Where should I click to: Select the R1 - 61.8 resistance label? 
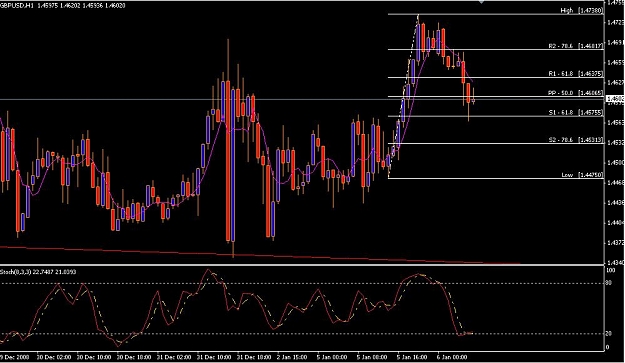pos(576,74)
